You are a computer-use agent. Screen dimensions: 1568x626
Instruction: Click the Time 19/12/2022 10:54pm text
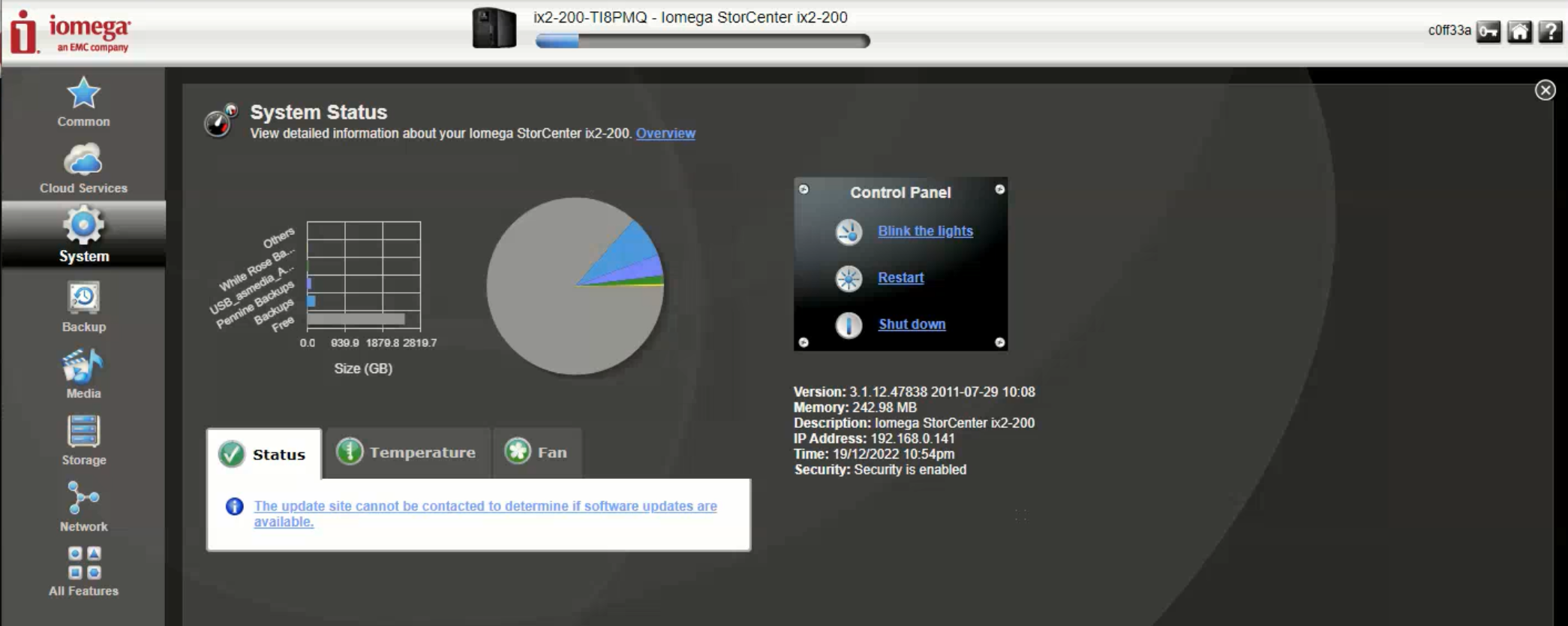click(874, 454)
